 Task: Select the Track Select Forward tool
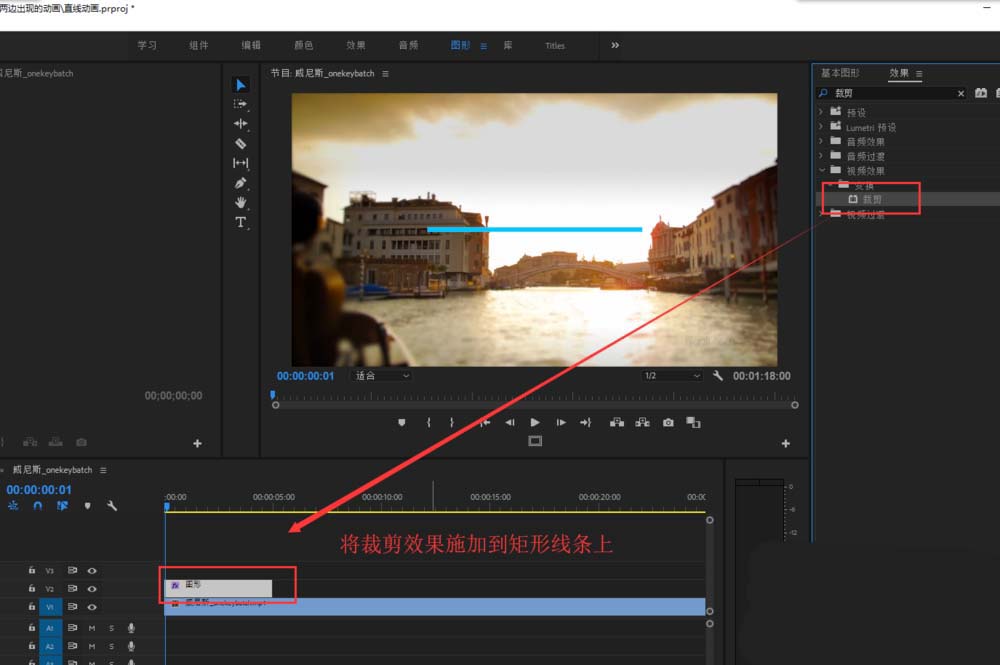[x=240, y=104]
